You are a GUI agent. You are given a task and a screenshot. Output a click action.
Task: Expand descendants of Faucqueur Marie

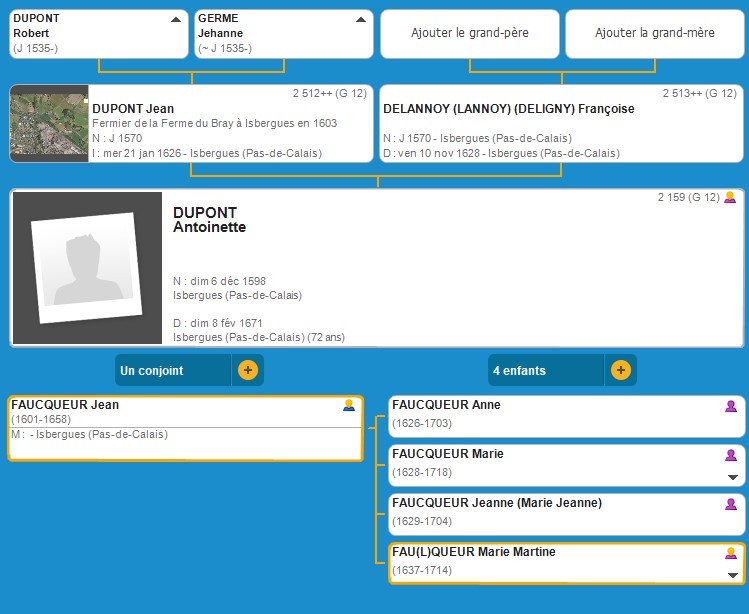(x=732, y=478)
